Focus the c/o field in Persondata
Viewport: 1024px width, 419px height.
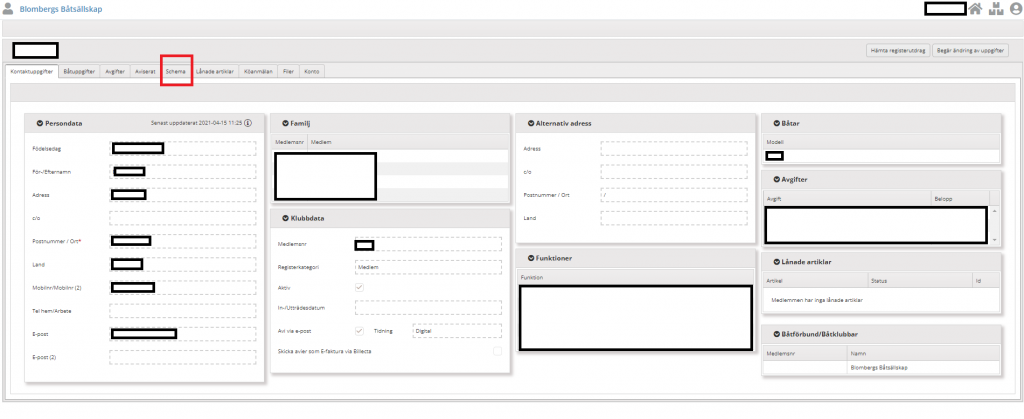[182, 218]
